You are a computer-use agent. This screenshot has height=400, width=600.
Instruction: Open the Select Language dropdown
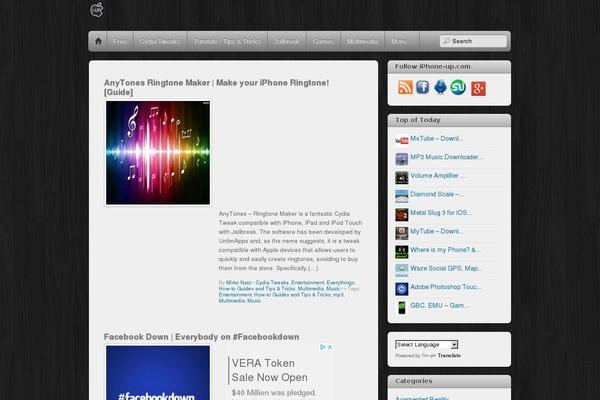click(x=426, y=344)
